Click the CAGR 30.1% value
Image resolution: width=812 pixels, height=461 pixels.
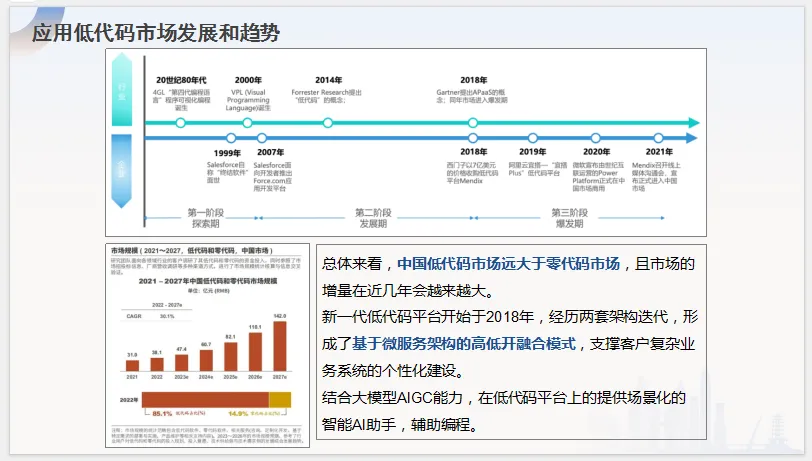(167, 316)
